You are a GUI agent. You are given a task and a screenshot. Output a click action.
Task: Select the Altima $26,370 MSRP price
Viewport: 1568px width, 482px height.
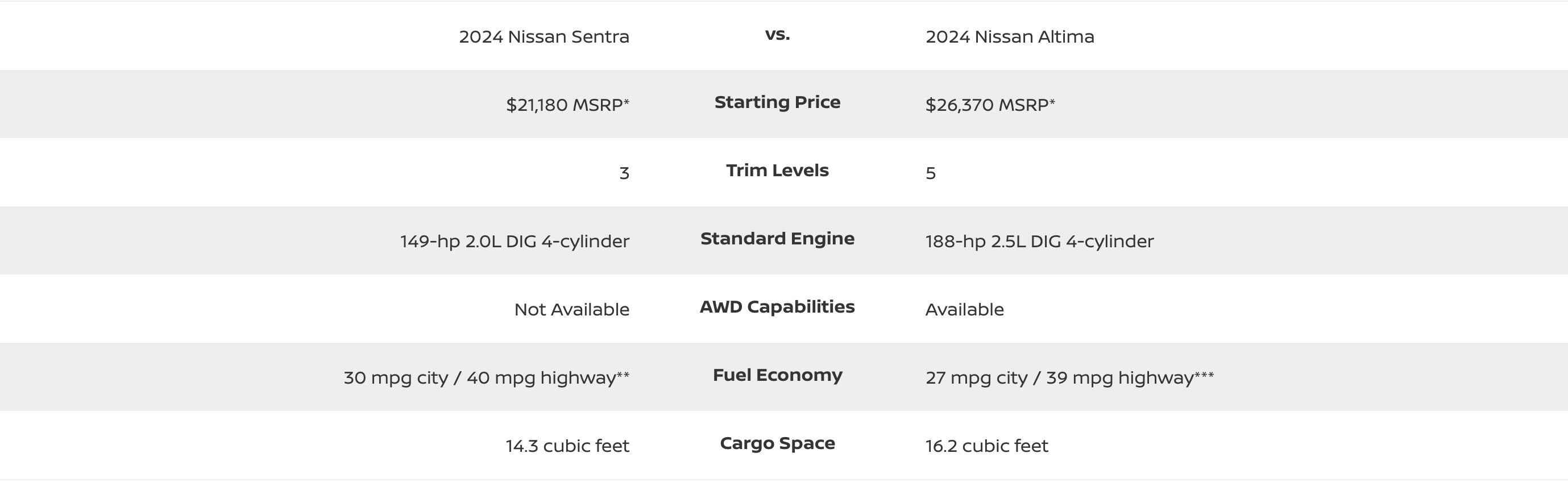click(990, 105)
